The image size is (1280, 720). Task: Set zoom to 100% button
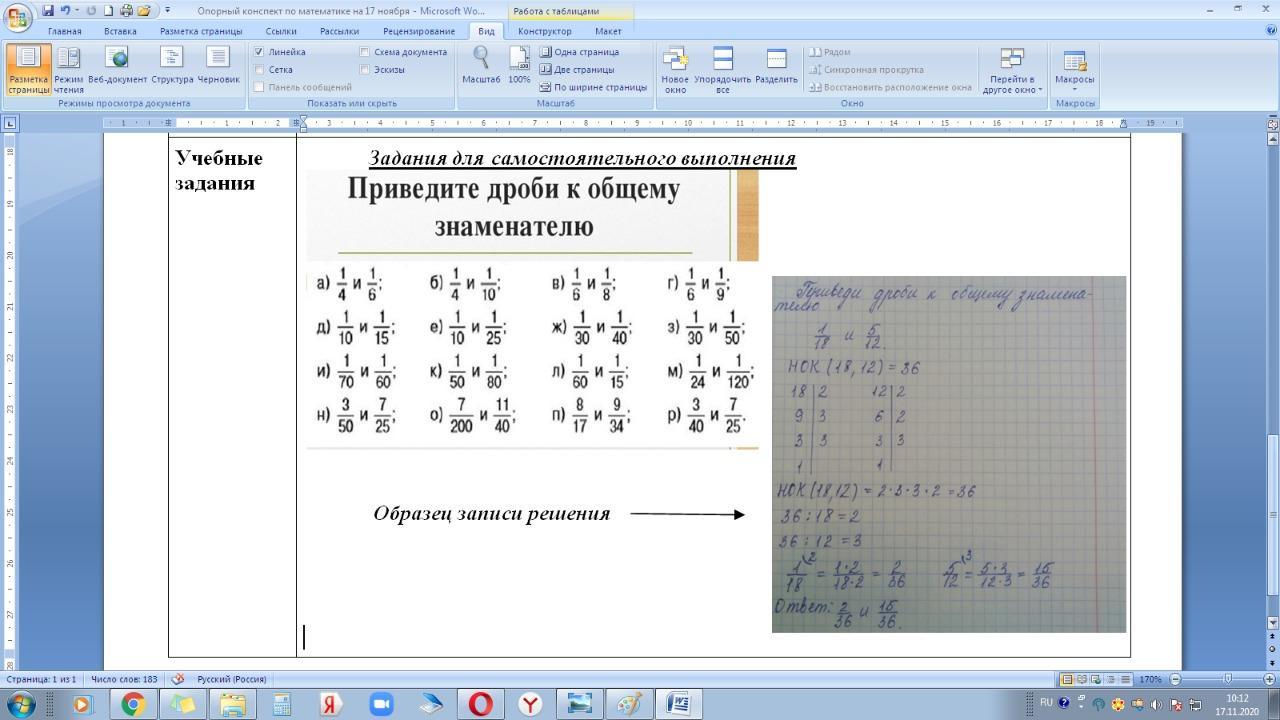click(x=519, y=65)
